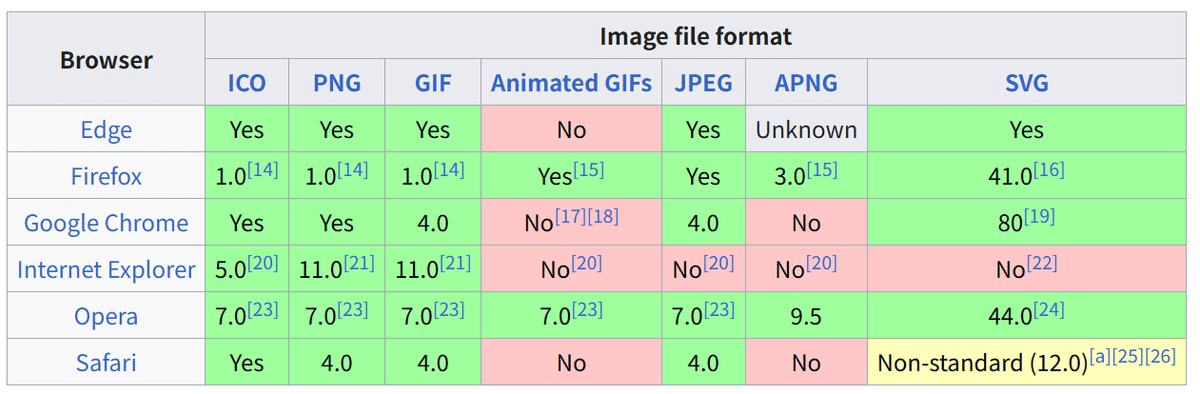The image size is (1200, 394).
Task: Open citation 16 in Firefox SVG cell
Action: pos(1048,169)
